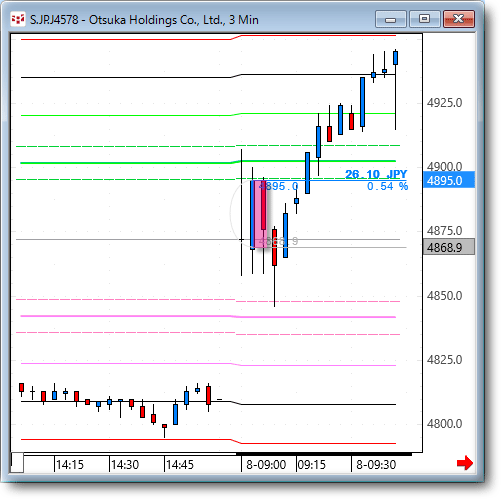Viewport: 502px width, 500px height.
Task: Click the chart app icon in title bar
Action: 18,19
